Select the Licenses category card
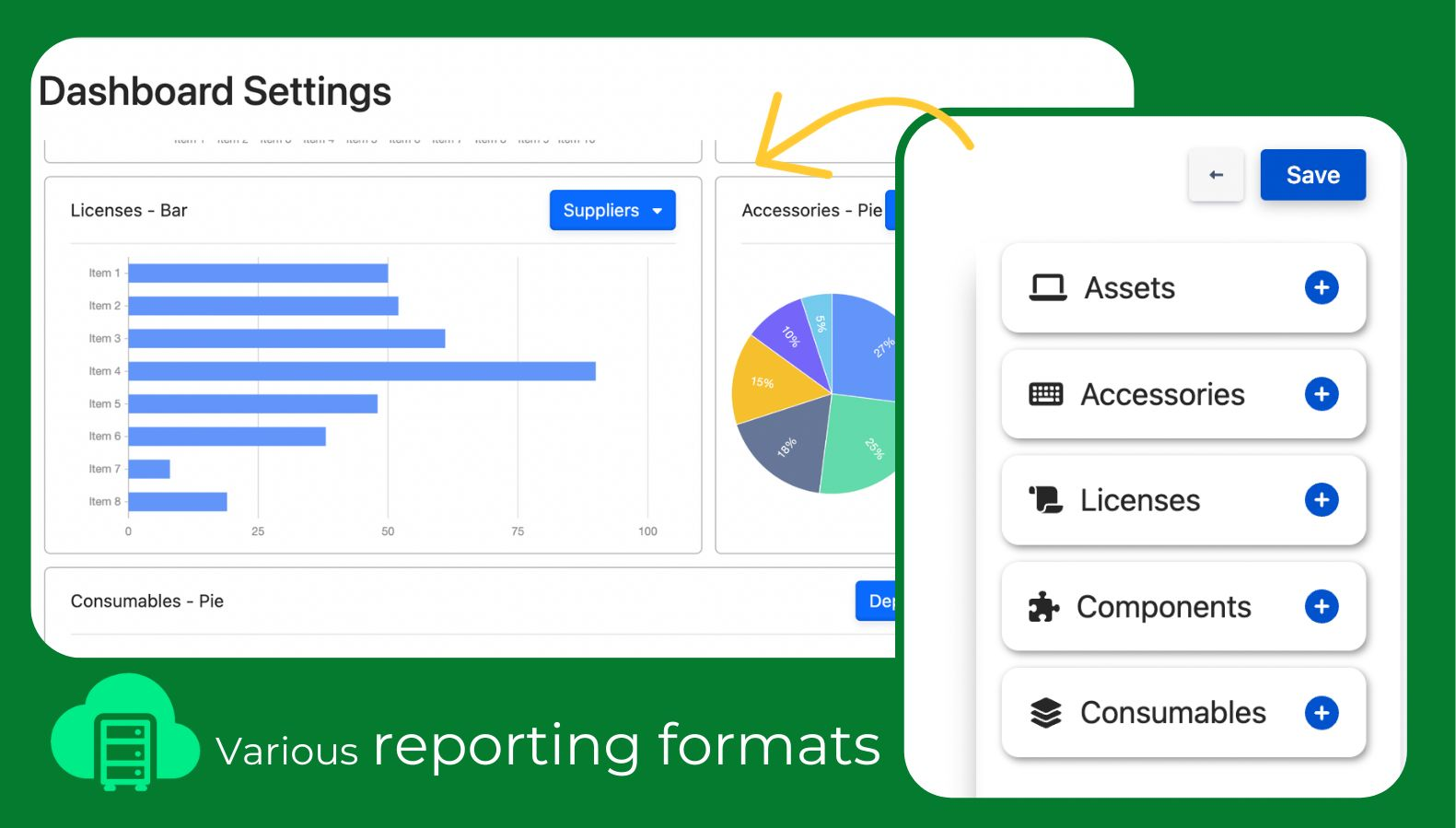The height and width of the screenshot is (828, 1456). 1182,500
